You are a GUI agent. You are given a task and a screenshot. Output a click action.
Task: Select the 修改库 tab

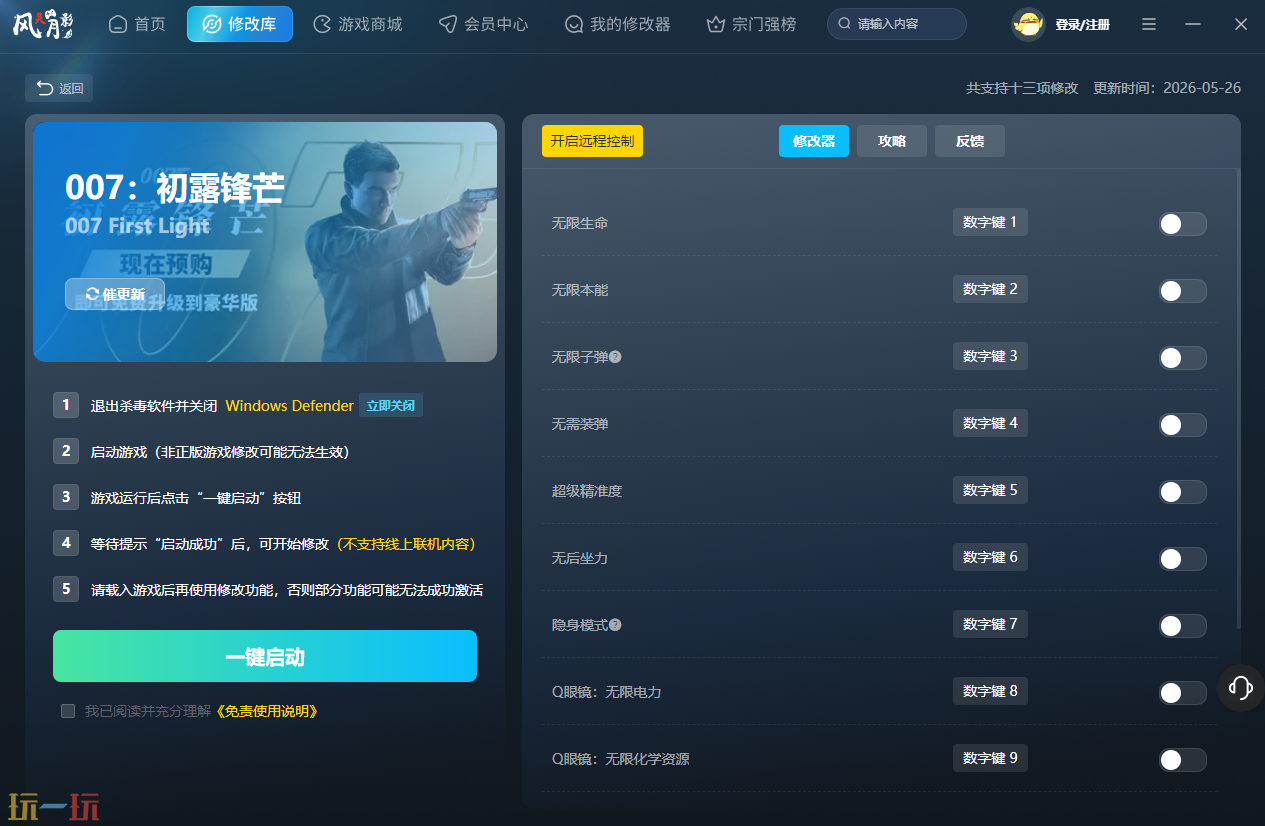click(240, 24)
